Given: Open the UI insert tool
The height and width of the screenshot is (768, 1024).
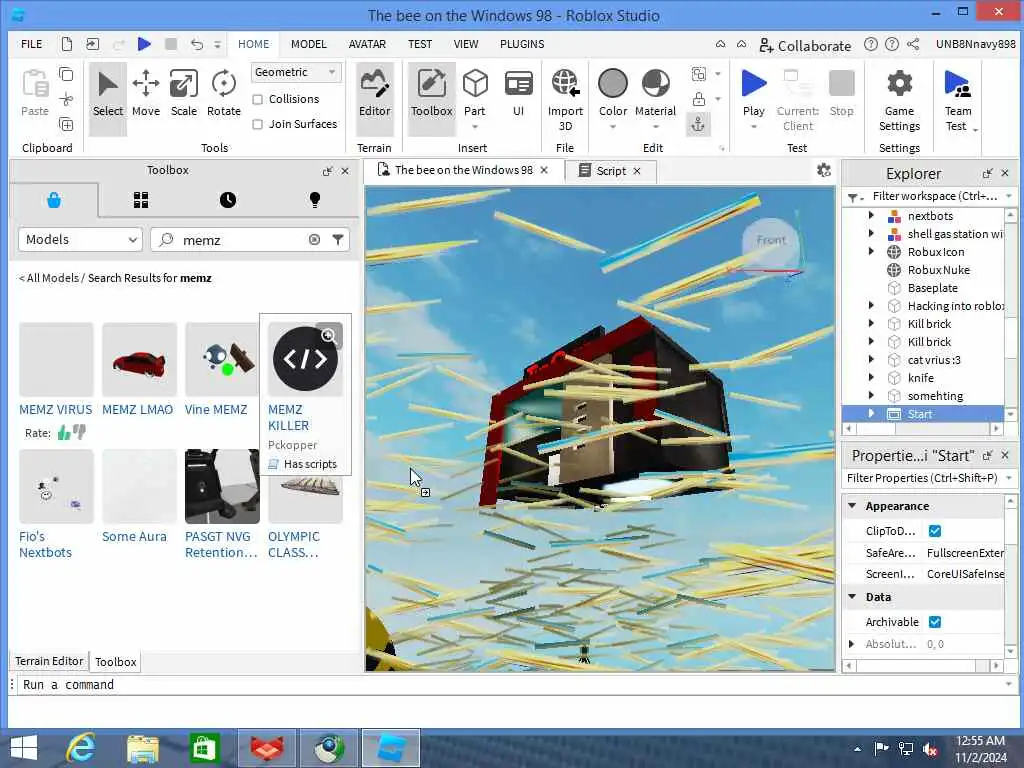Looking at the screenshot, I should point(519,93).
